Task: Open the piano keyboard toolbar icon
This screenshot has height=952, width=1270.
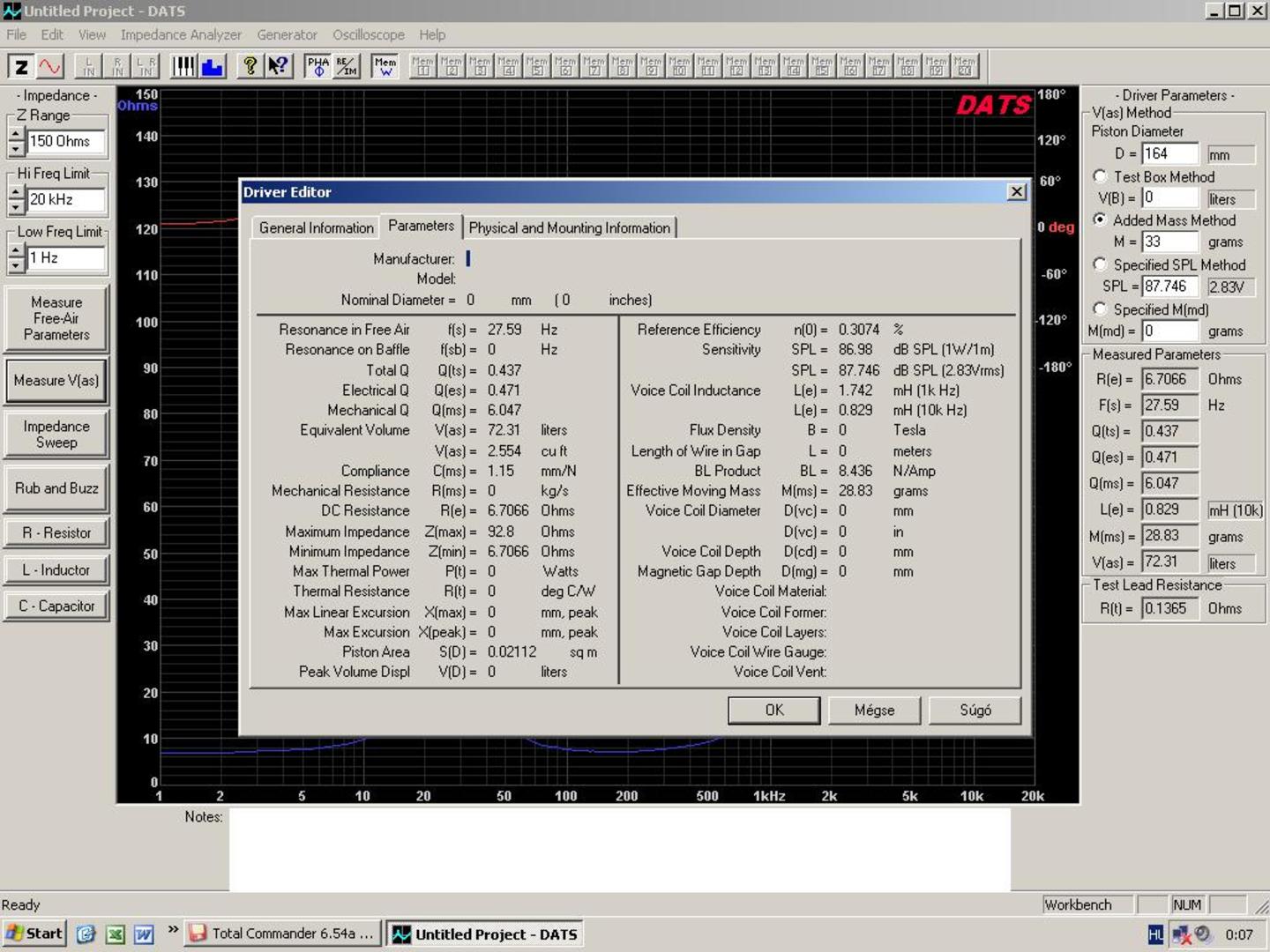Action: pos(183,67)
